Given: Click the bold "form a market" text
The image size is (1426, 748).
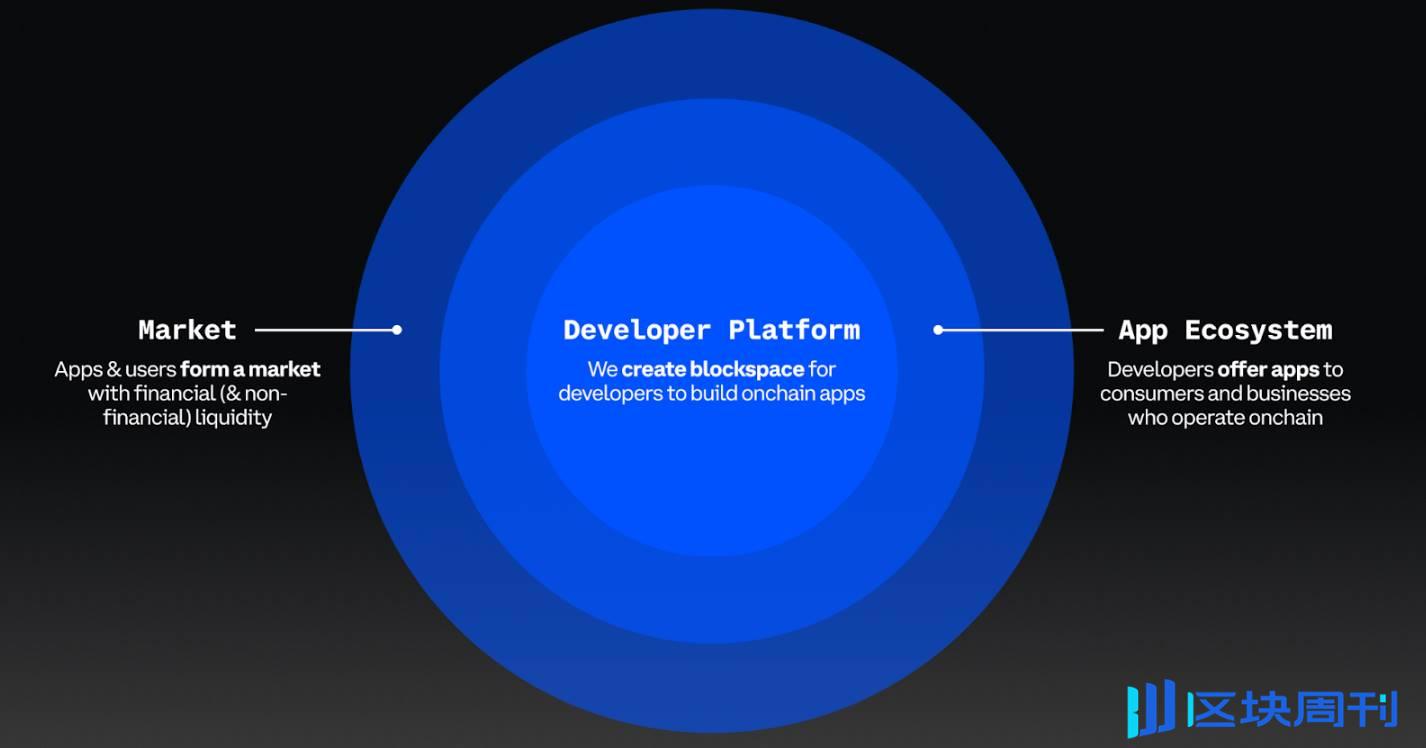Looking at the screenshot, I should 250,369.
